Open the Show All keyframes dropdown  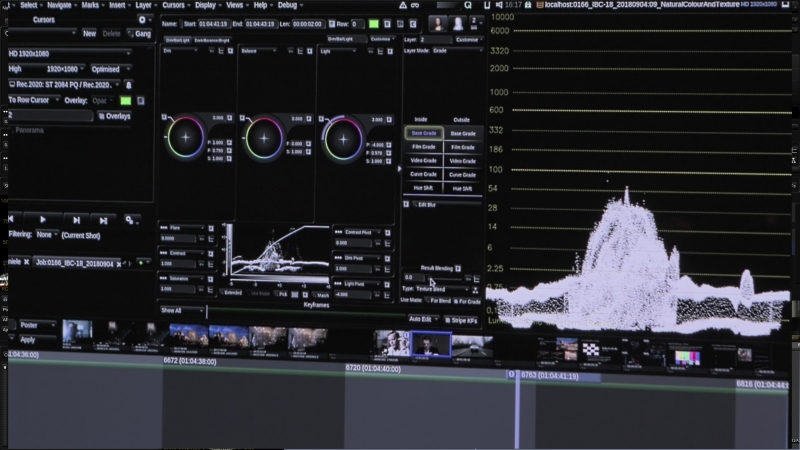coord(181,310)
